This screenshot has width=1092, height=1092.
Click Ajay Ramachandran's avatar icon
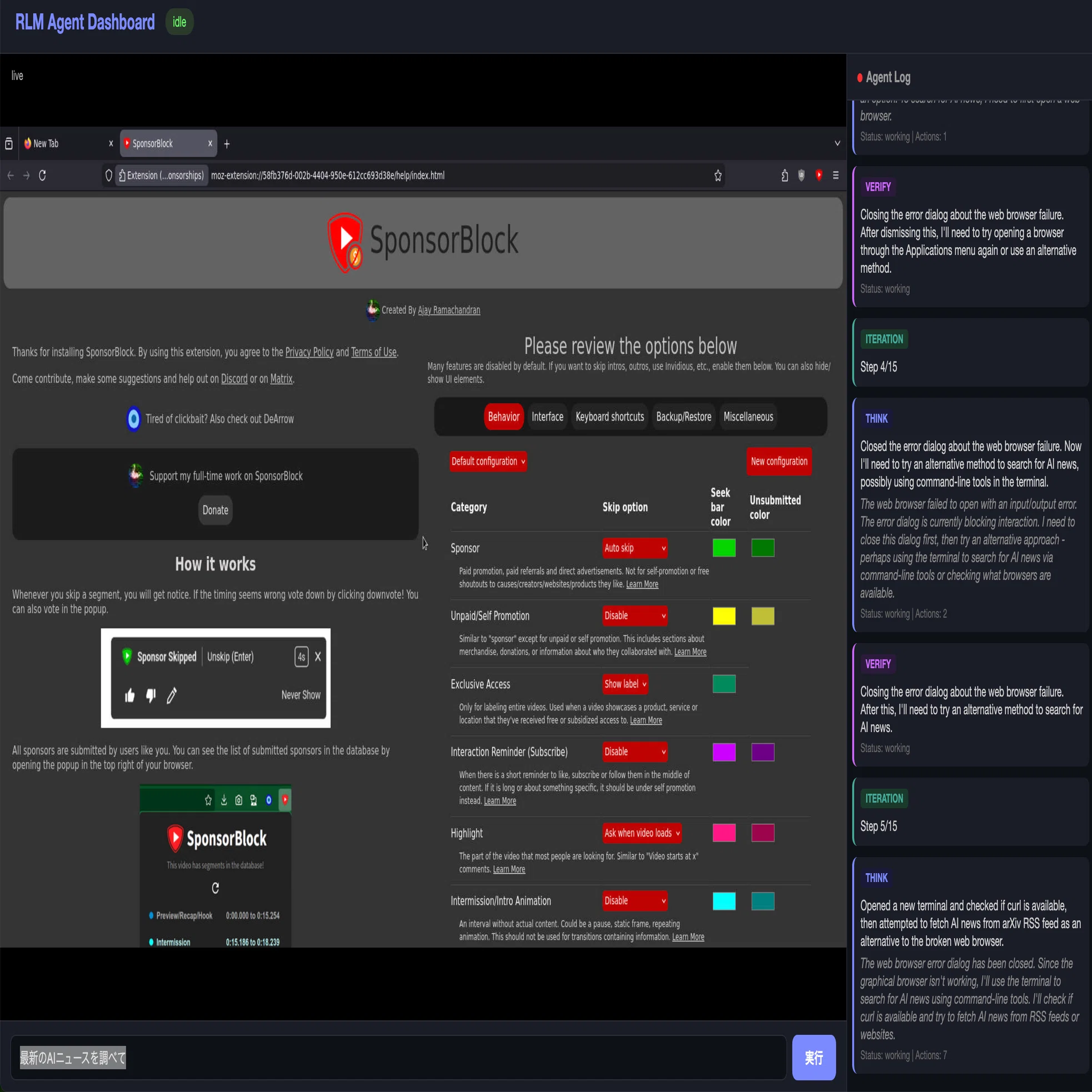[373, 310]
